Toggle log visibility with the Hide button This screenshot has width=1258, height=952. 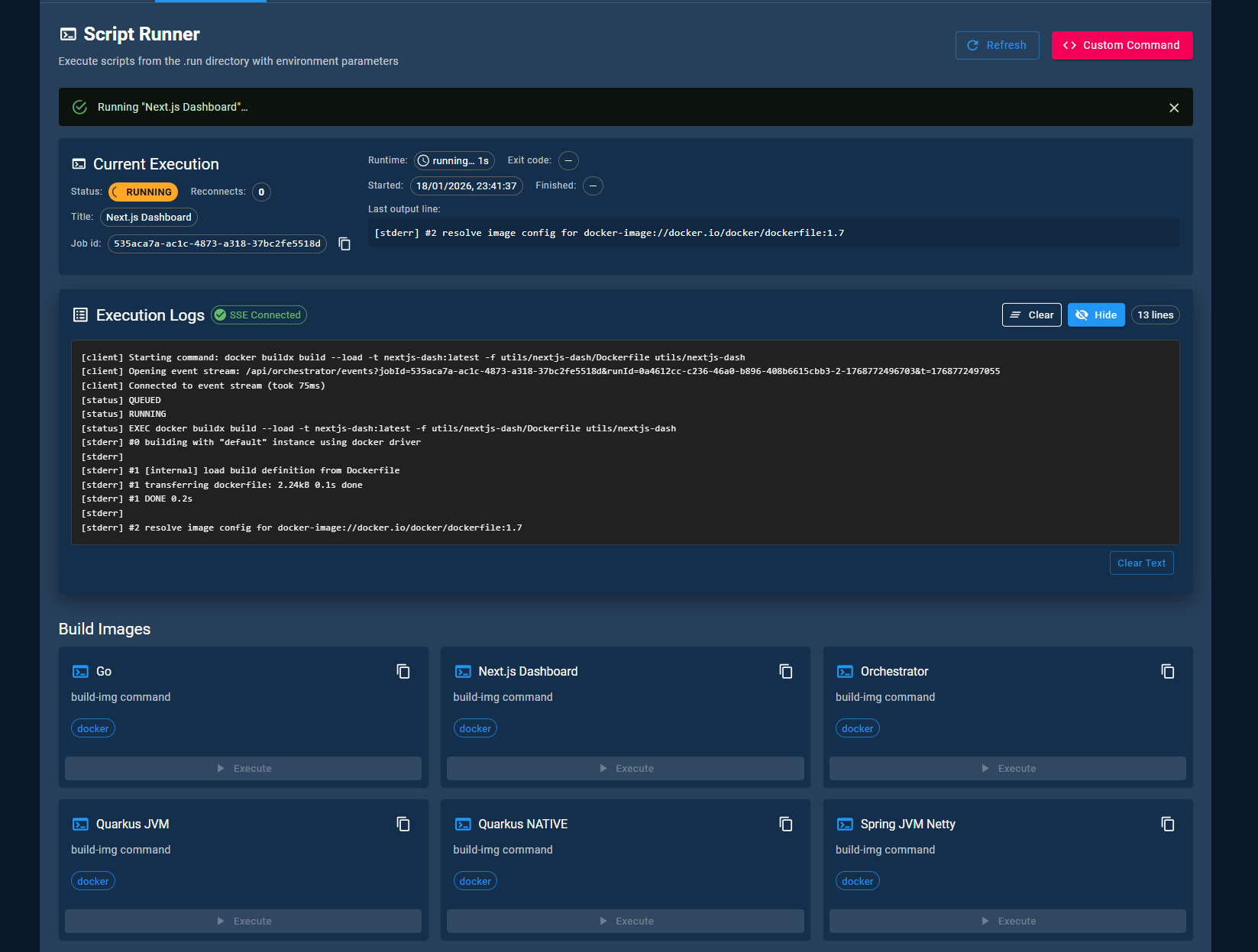(x=1096, y=315)
